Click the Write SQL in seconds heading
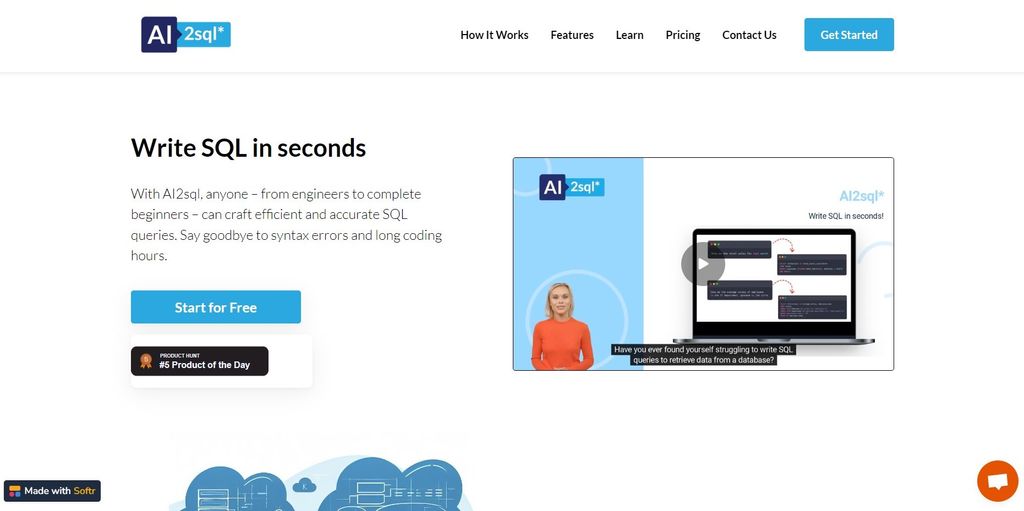The image size is (1024, 511). pyautogui.click(x=248, y=148)
